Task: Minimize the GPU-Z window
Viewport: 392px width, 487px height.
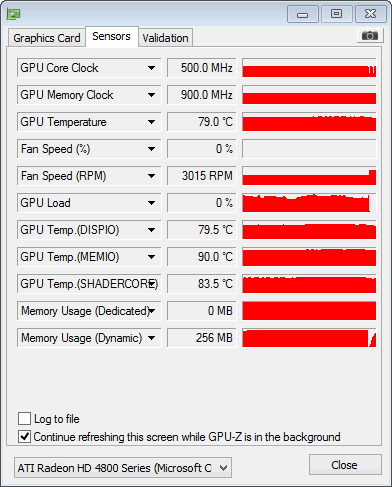Action: (x=303, y=14)
